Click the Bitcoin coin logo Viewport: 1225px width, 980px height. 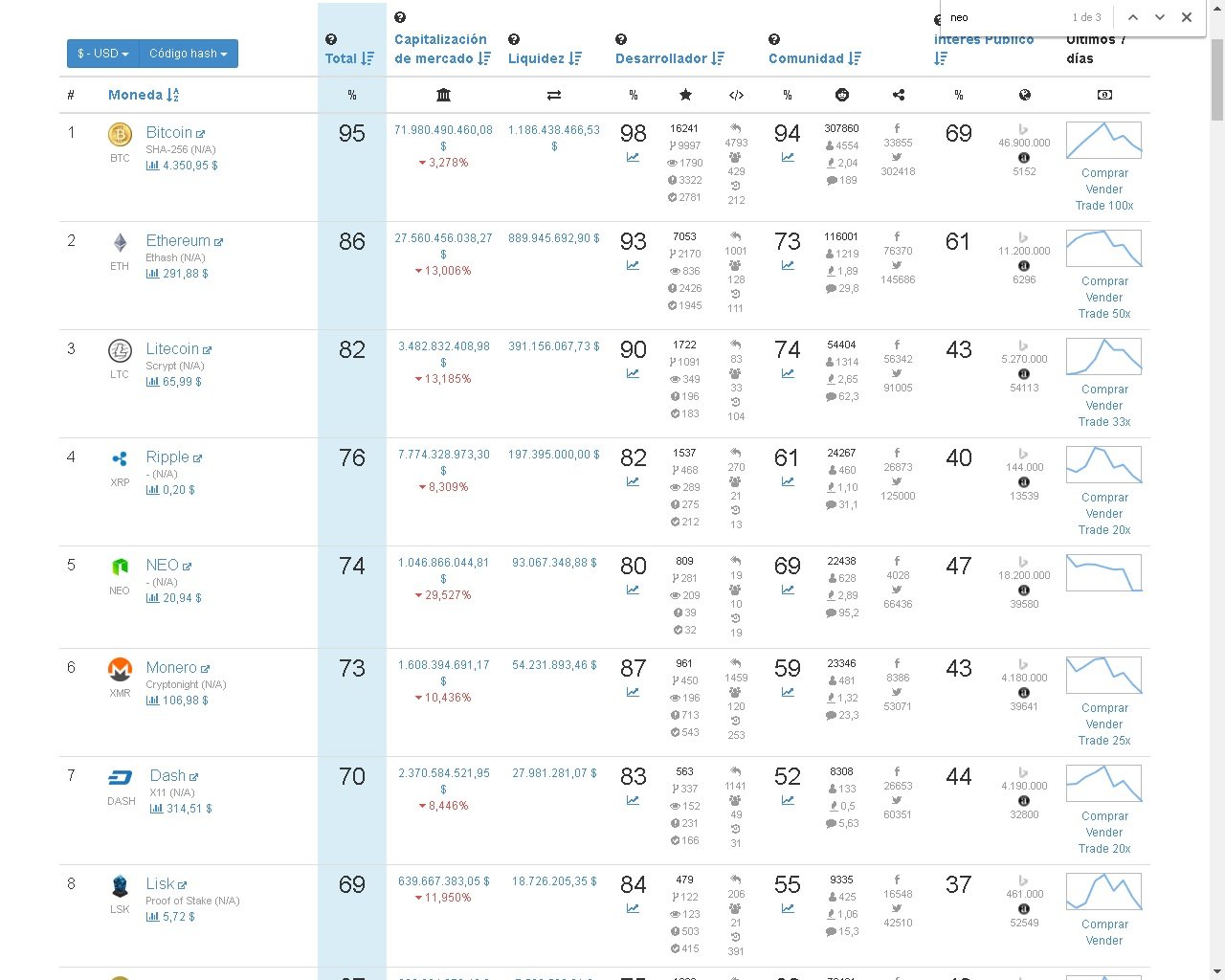point(120,134)
